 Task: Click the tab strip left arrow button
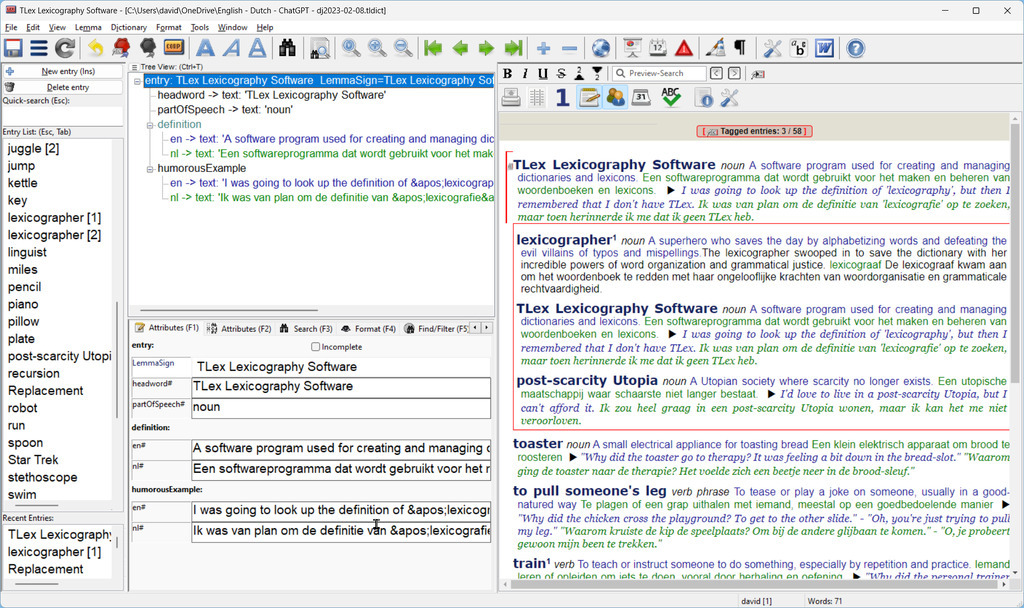point(475,327)
